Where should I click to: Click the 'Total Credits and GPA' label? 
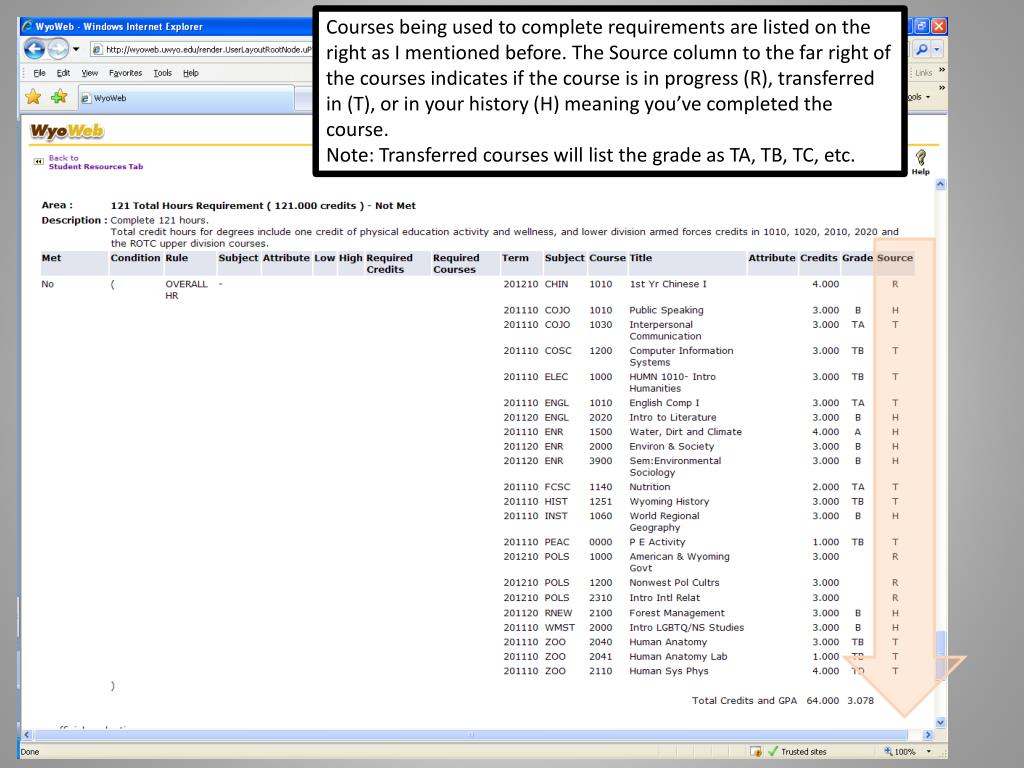(x=744, y=701)
